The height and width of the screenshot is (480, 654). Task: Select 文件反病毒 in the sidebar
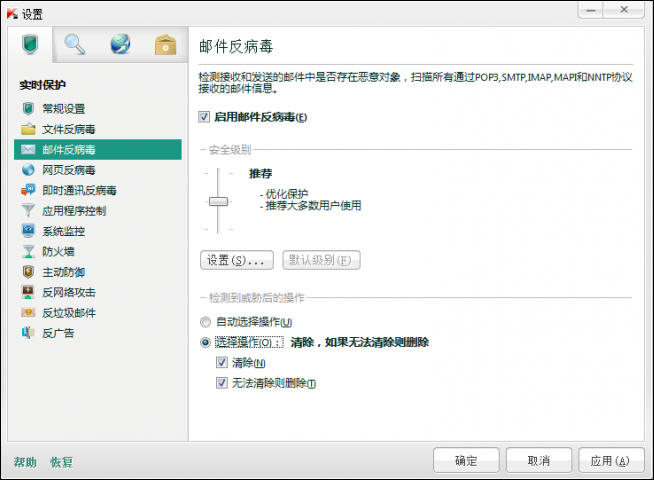click(98, 129)
